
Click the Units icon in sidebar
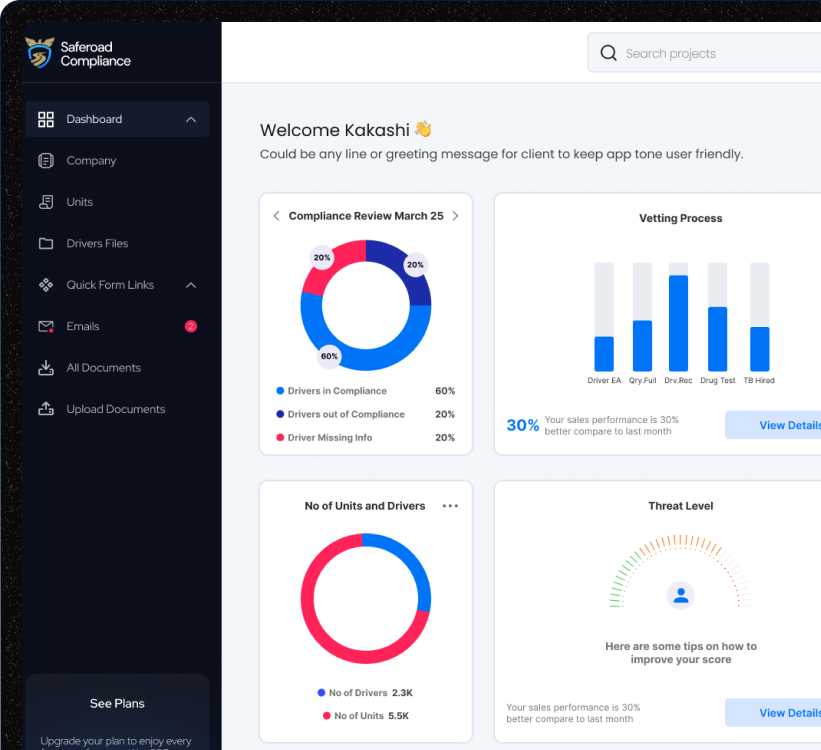[46, 202]
